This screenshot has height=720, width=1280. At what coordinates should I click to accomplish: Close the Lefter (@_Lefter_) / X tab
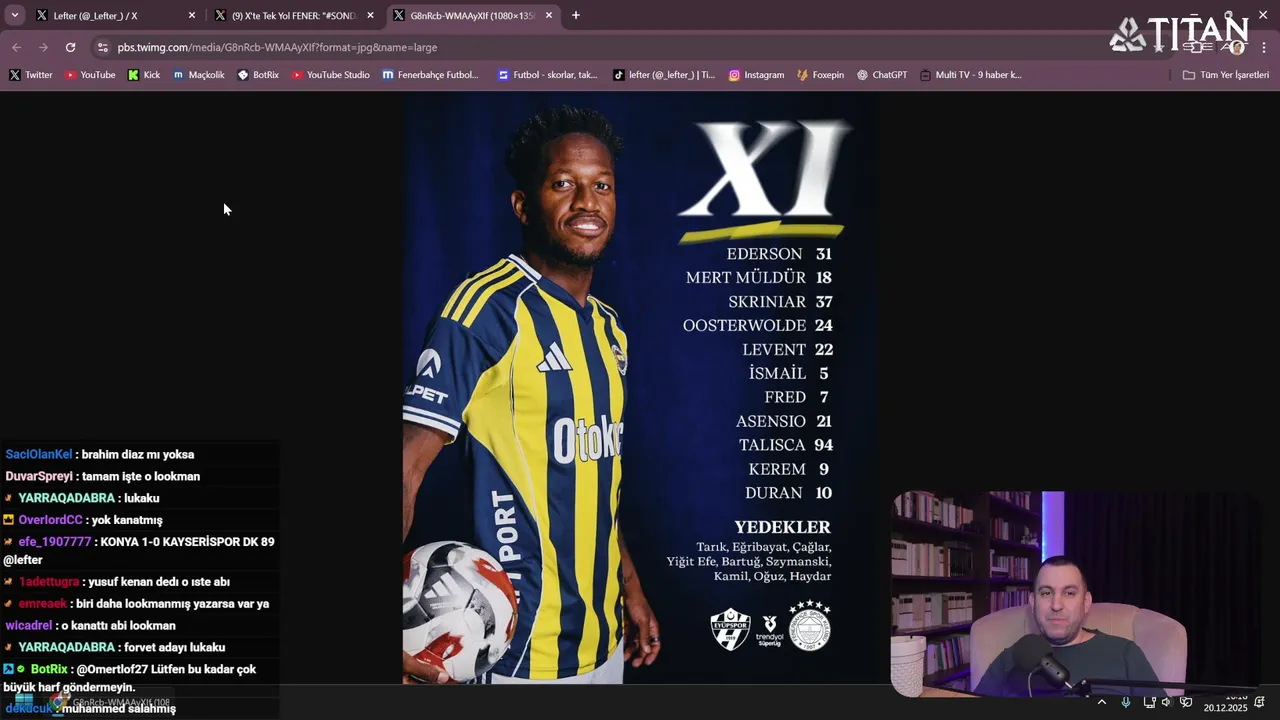click(x=192, y=16)
